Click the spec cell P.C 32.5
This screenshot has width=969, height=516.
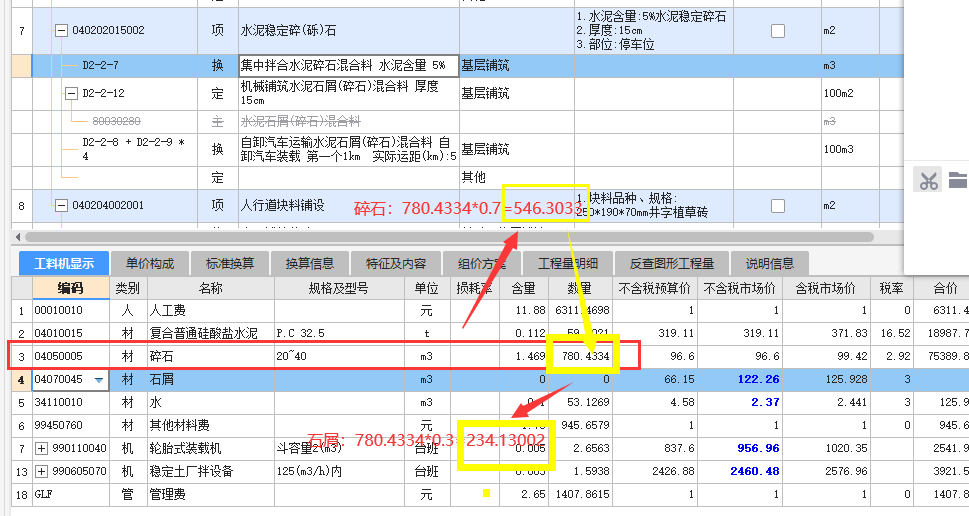339,333
